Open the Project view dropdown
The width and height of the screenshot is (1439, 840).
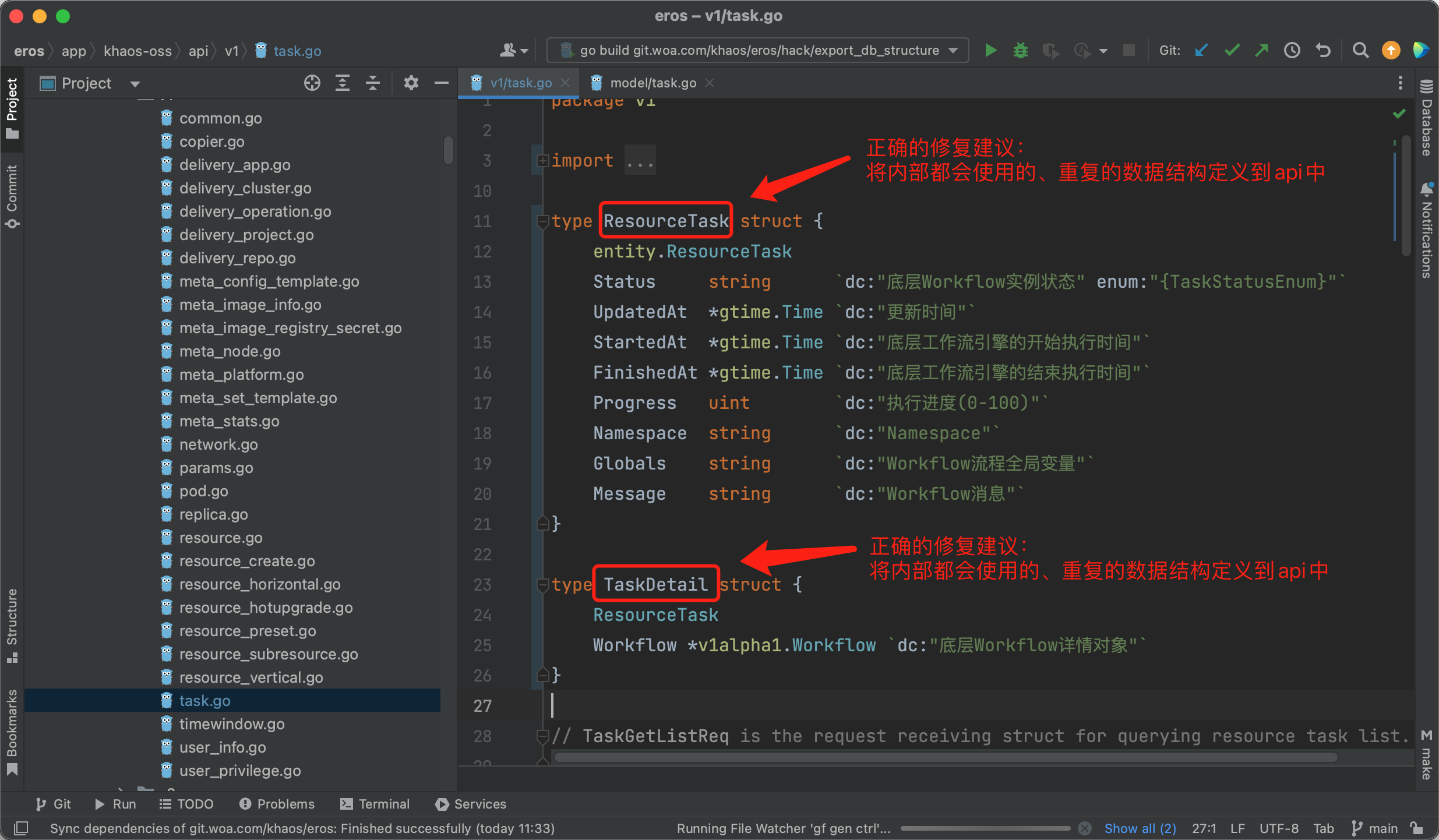[x=135, y=84]
